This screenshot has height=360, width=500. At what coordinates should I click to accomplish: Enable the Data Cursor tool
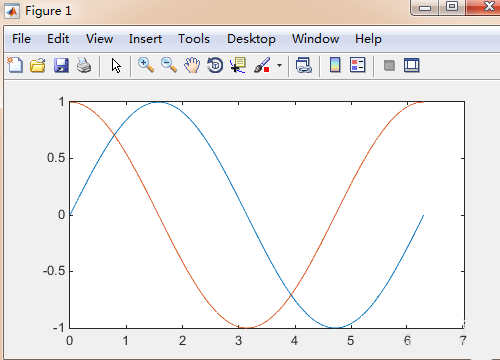[x=238, y=65]
